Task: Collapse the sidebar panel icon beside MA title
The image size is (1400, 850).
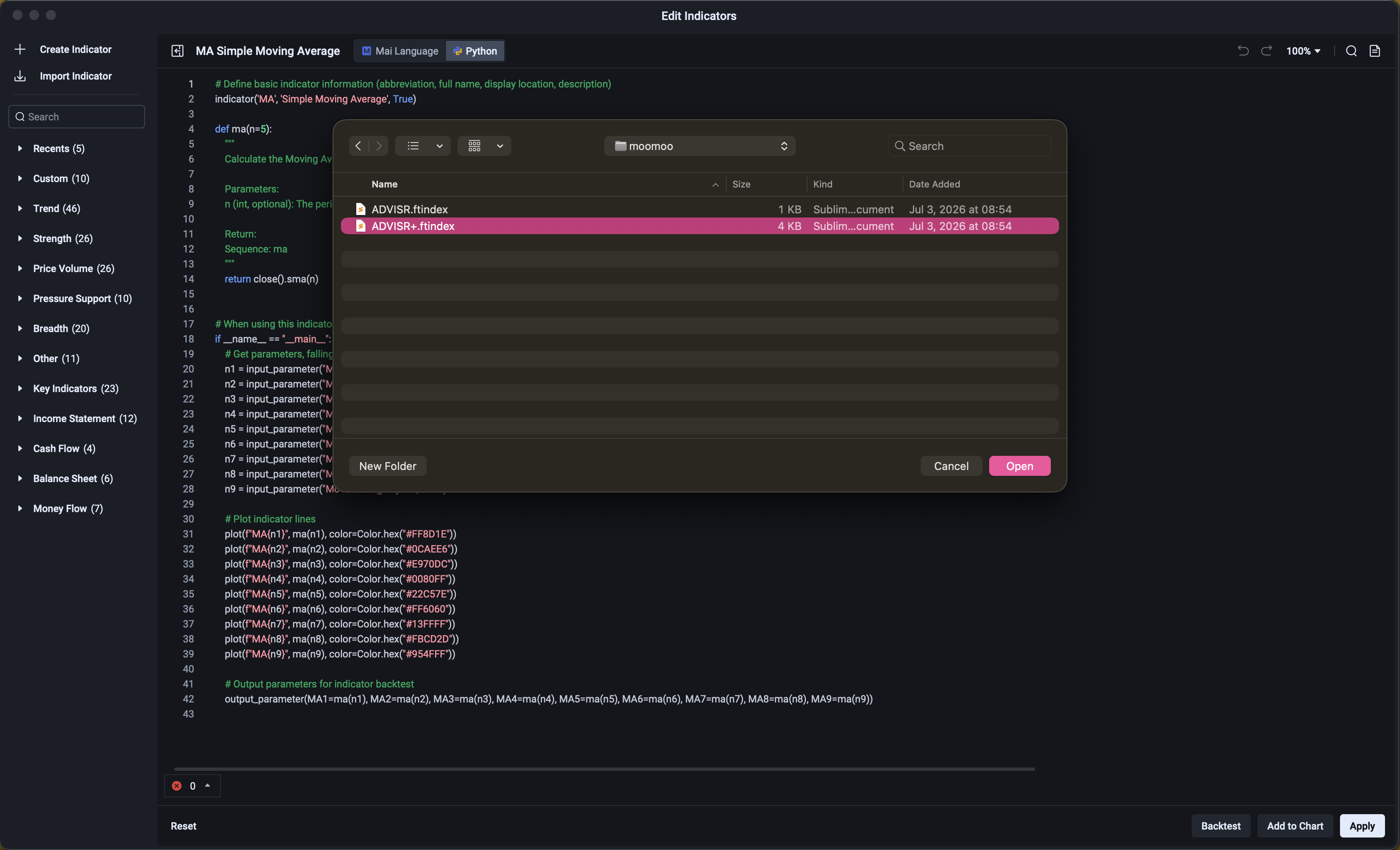Action: 177,51
